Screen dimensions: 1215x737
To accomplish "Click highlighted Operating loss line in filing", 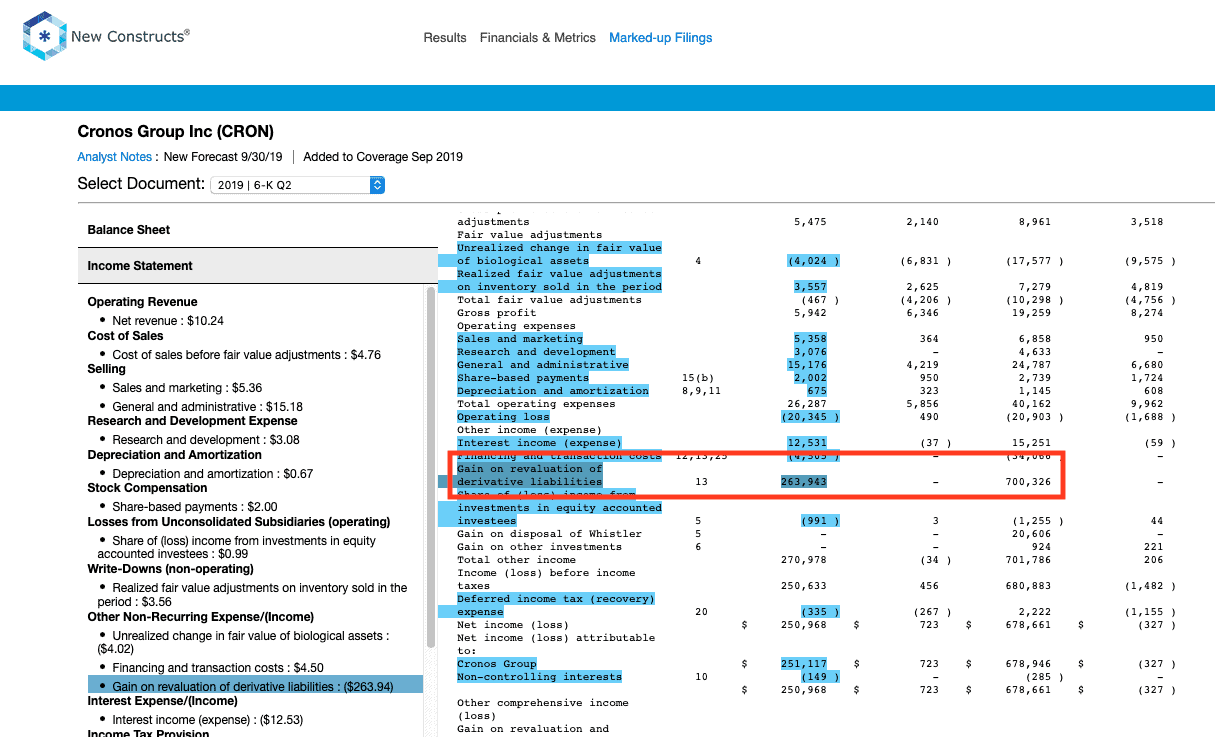I will tap(503, 417).
